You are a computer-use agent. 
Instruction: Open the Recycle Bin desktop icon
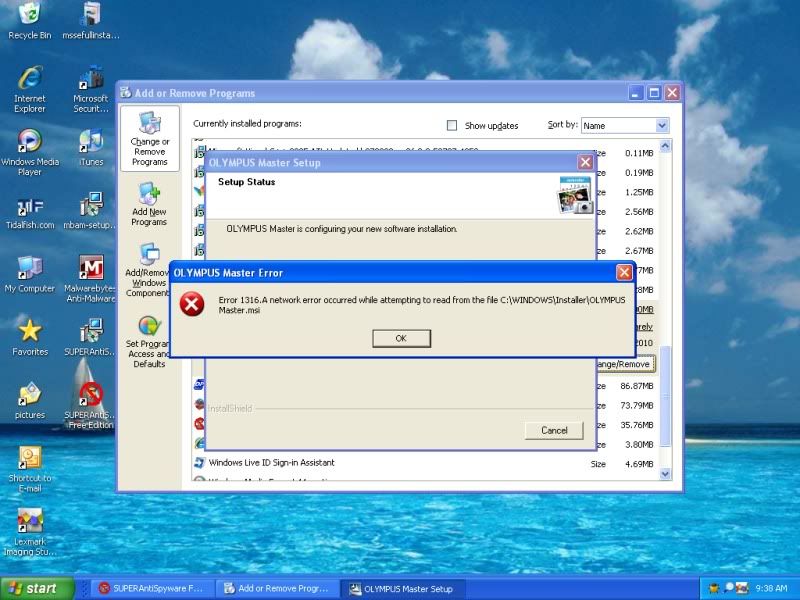click(30, 20)
